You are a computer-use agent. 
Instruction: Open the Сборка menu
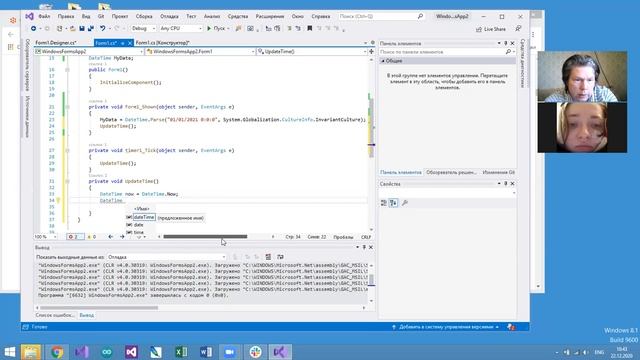click(x=144, y=16)
